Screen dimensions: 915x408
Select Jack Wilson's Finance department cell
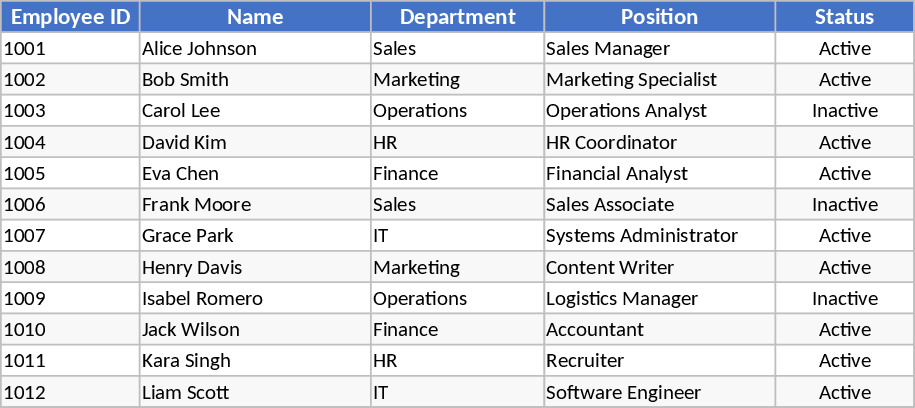(x=406, y=330)
